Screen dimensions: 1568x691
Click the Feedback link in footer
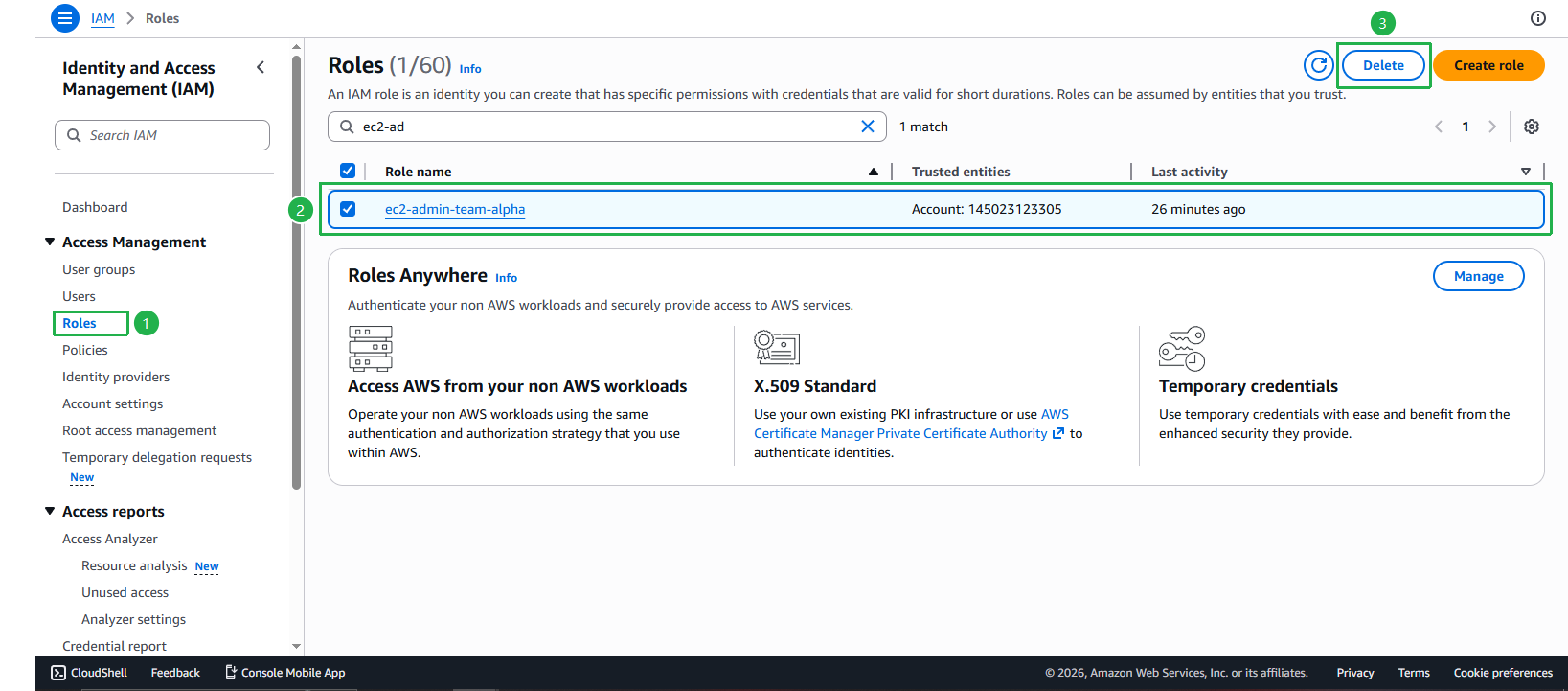[175, 673]
